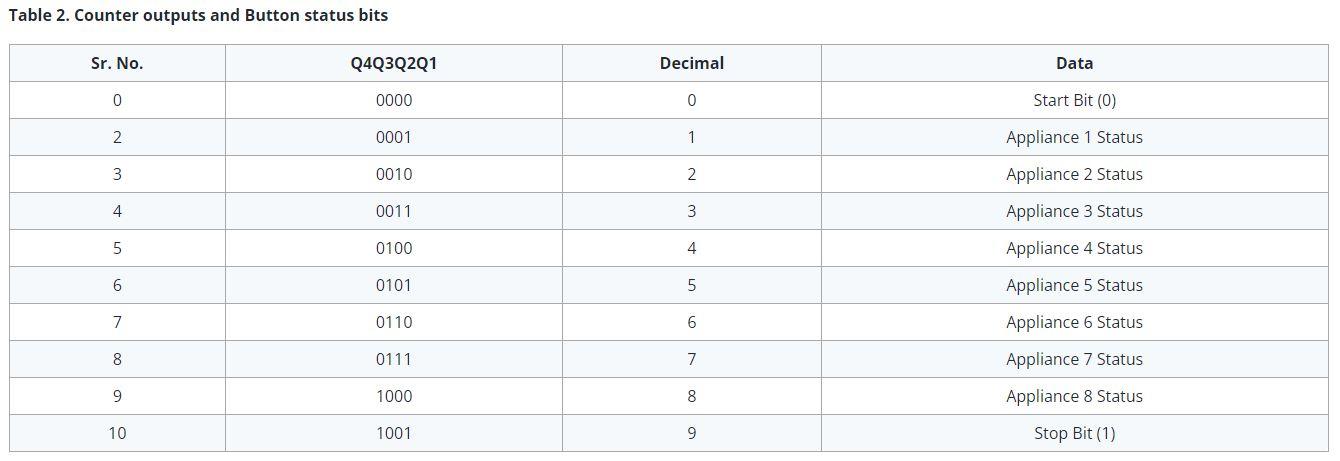1340x461 pixels.
Task: Select the 'Appliance 7 Status' cell
Action: pos(1074,359)
